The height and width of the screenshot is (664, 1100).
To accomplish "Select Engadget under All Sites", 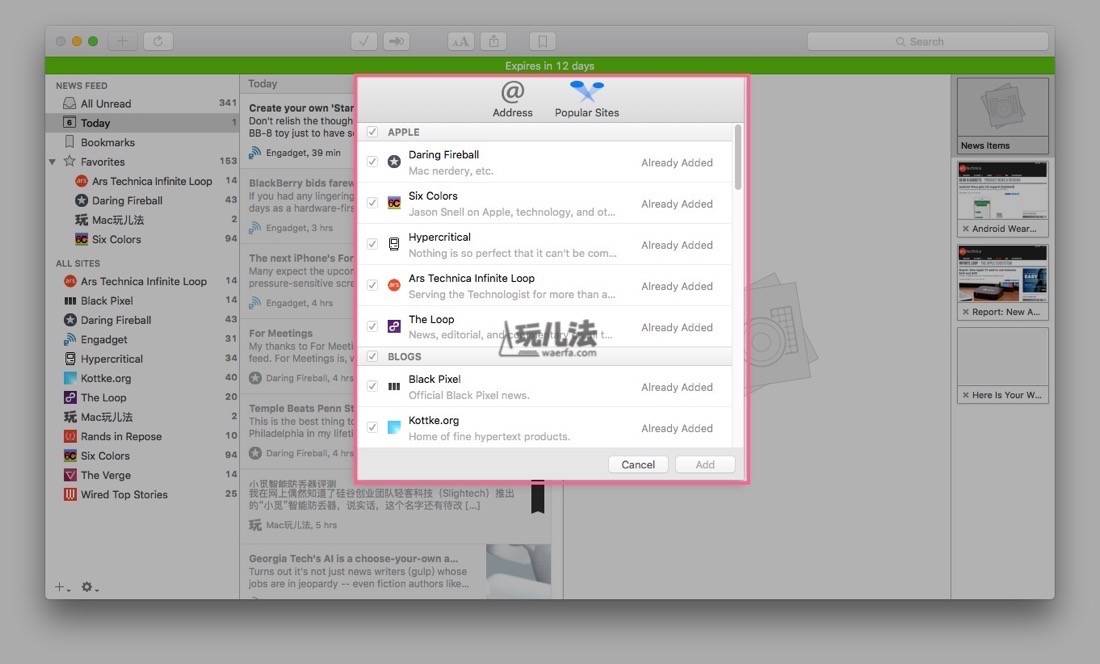I will [x=142, y=339].
